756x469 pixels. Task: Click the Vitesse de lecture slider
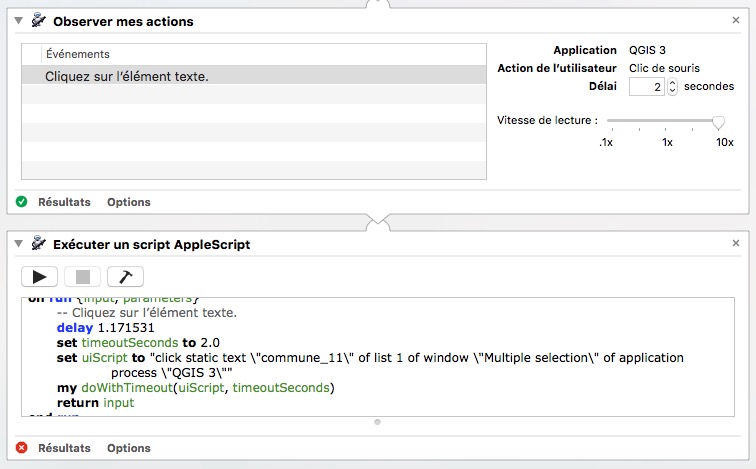coord(662,121)
